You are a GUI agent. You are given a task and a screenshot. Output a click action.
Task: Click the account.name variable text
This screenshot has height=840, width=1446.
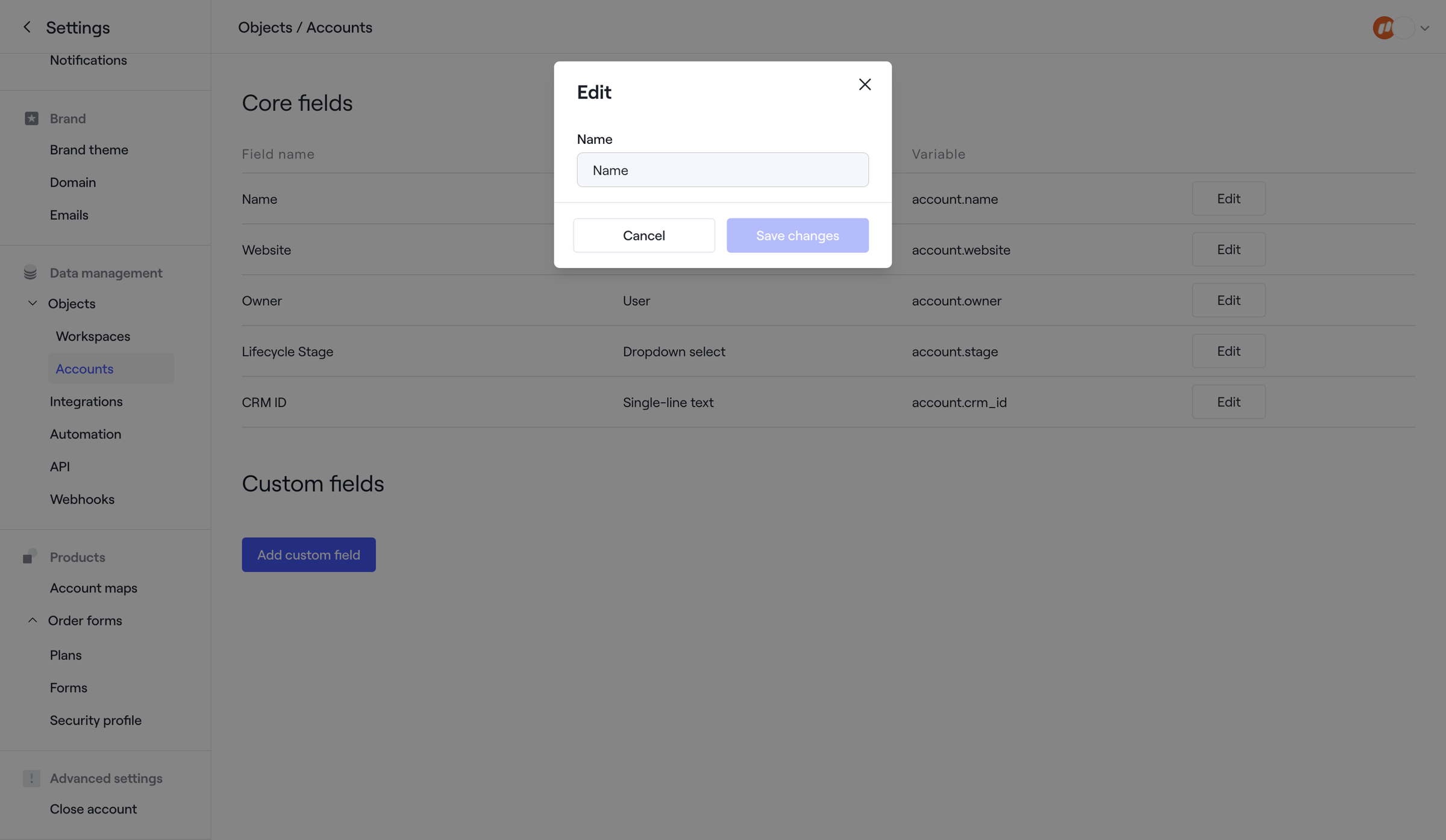click(x=954, y=199)
